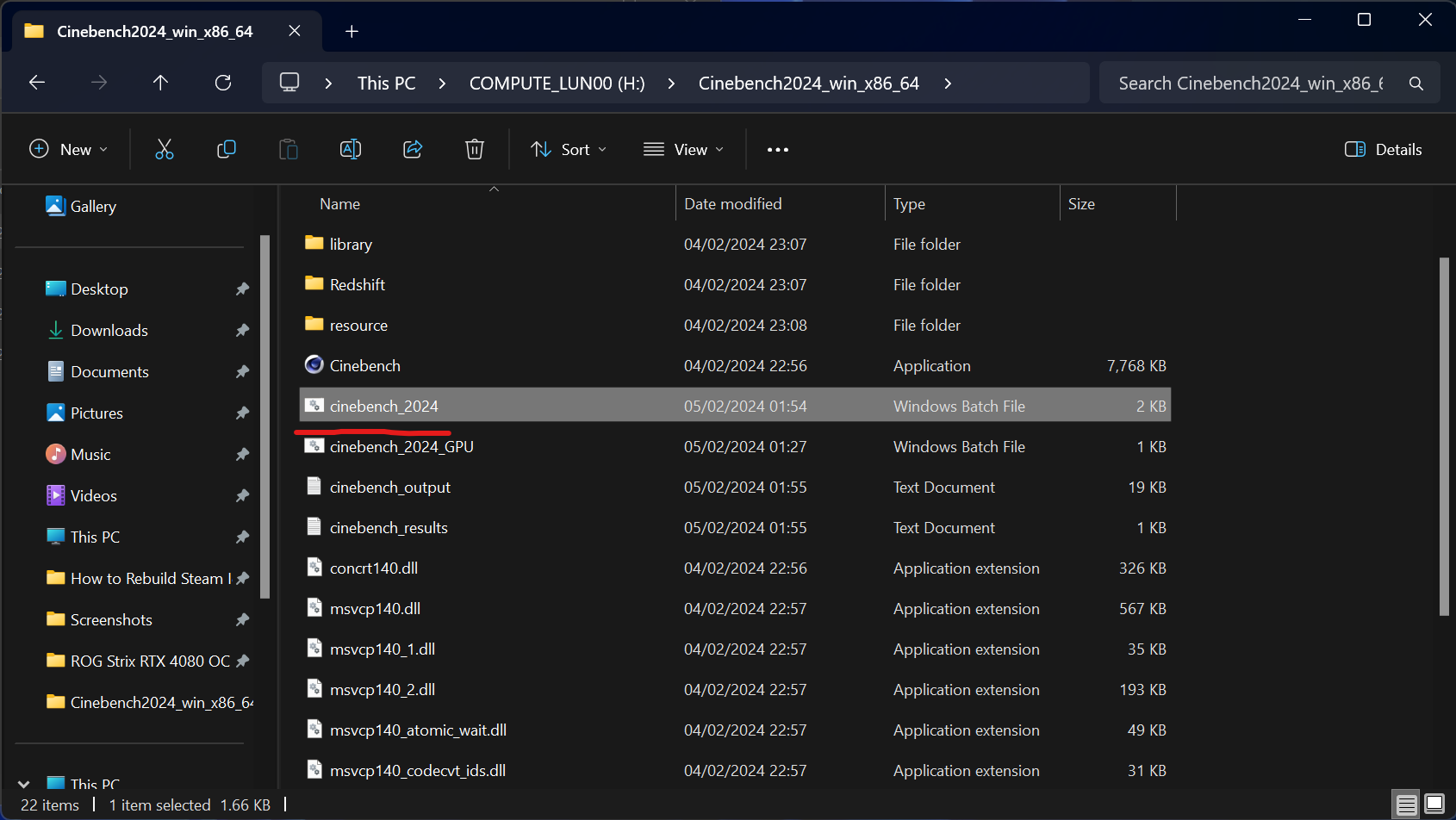This screenshot has height=820, width=1456.
Task: Toggle the Details pane button
Action: (x=1383, y=149)
